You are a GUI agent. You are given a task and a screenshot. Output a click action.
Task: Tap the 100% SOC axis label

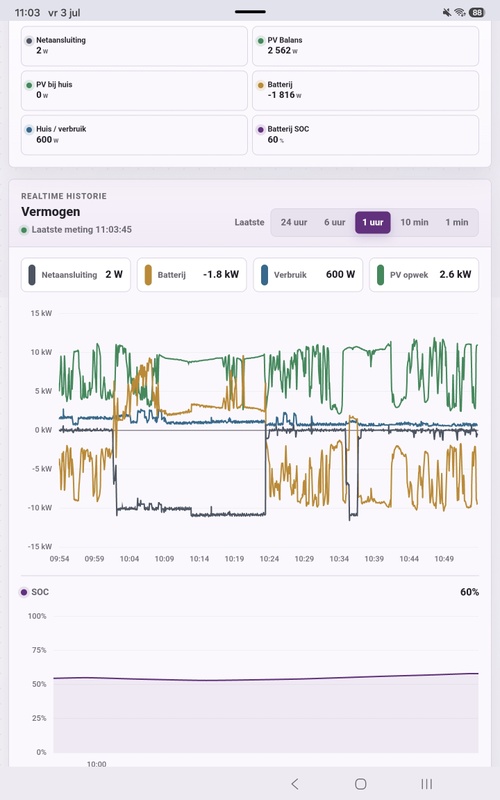(37, 616)
